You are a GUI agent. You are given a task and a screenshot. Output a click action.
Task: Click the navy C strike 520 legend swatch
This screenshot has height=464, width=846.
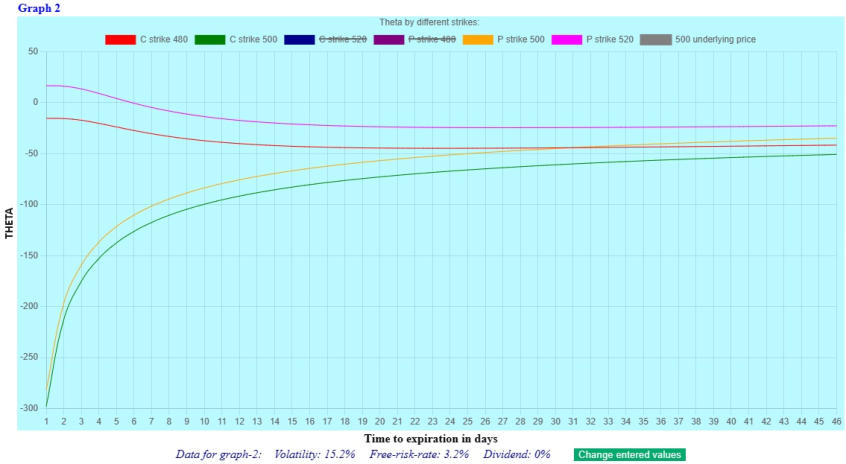coord(300,40)
